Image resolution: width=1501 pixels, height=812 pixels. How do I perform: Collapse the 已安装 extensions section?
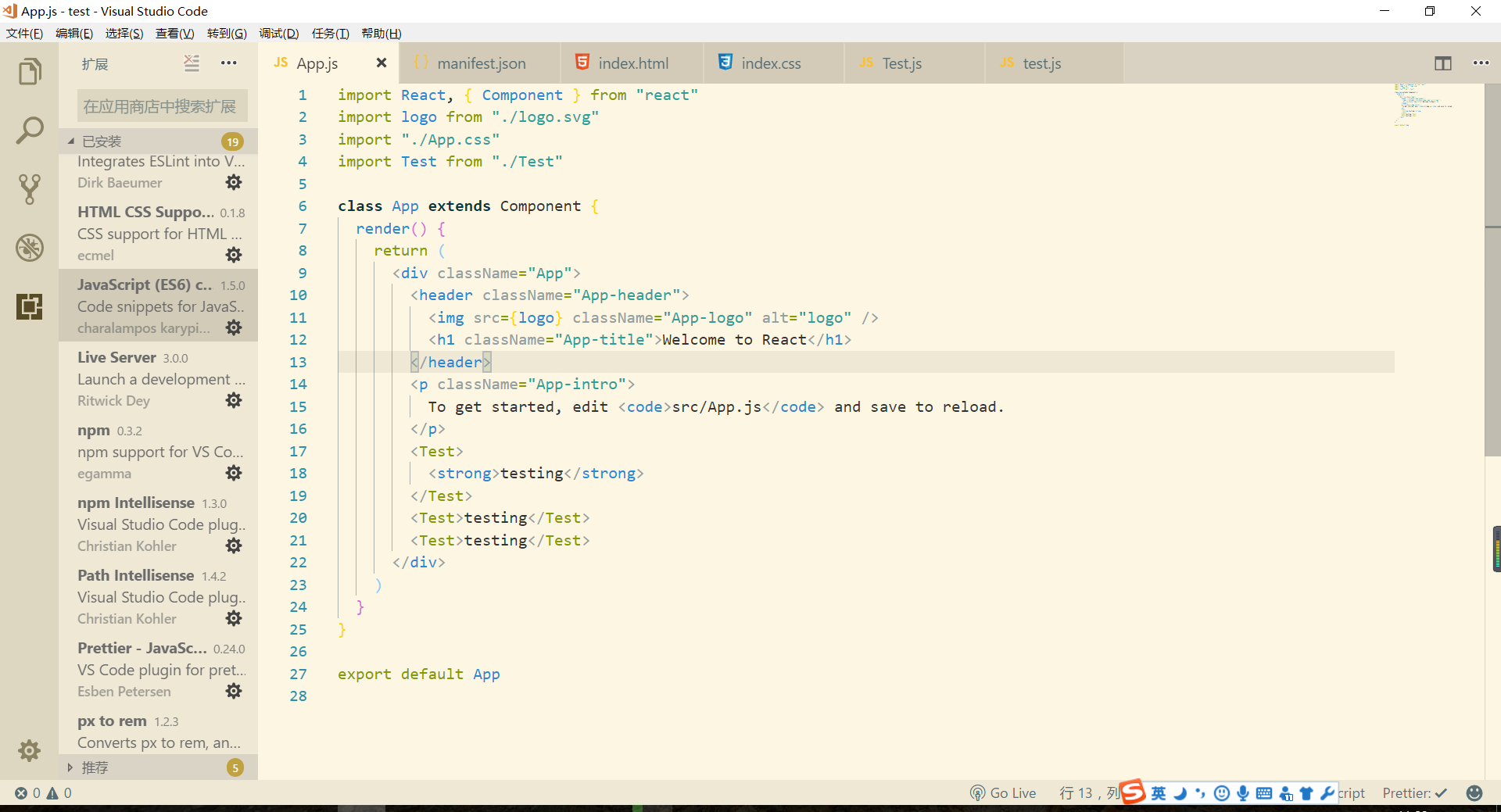(95, 141)
